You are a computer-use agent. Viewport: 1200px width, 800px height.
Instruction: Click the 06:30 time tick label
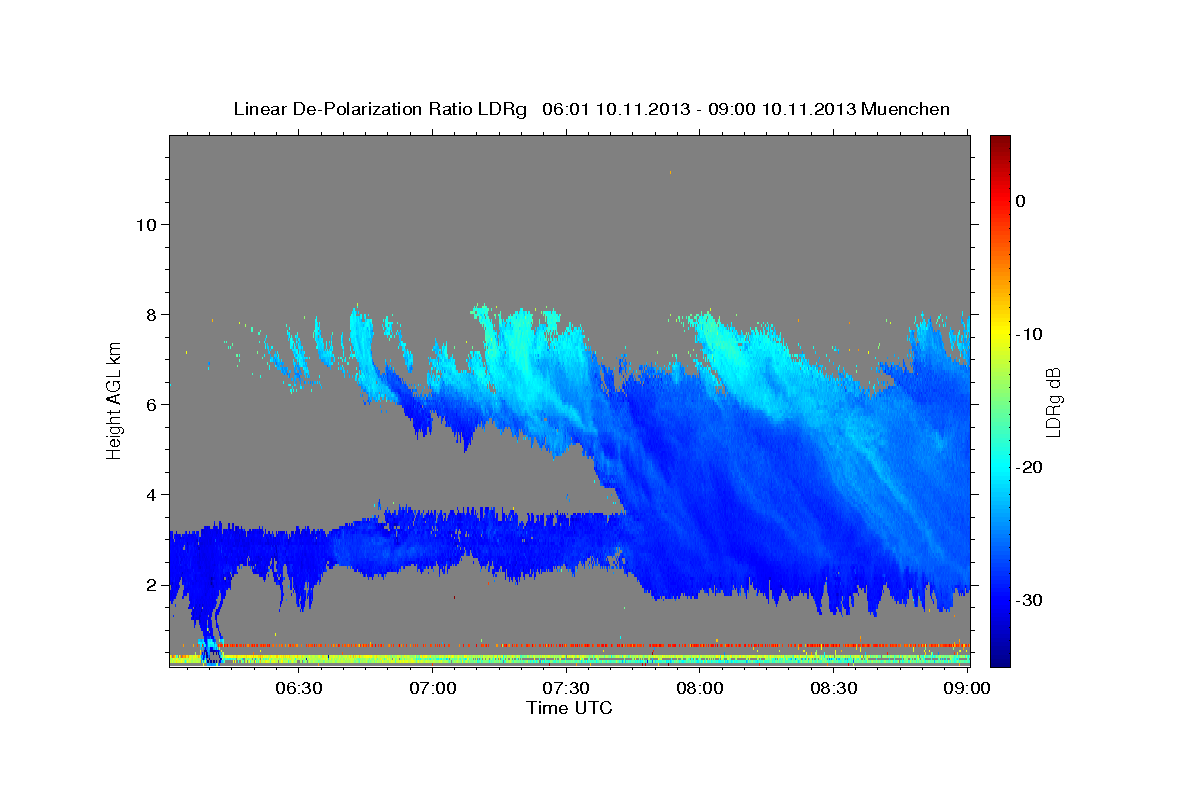tap(298, 688)
